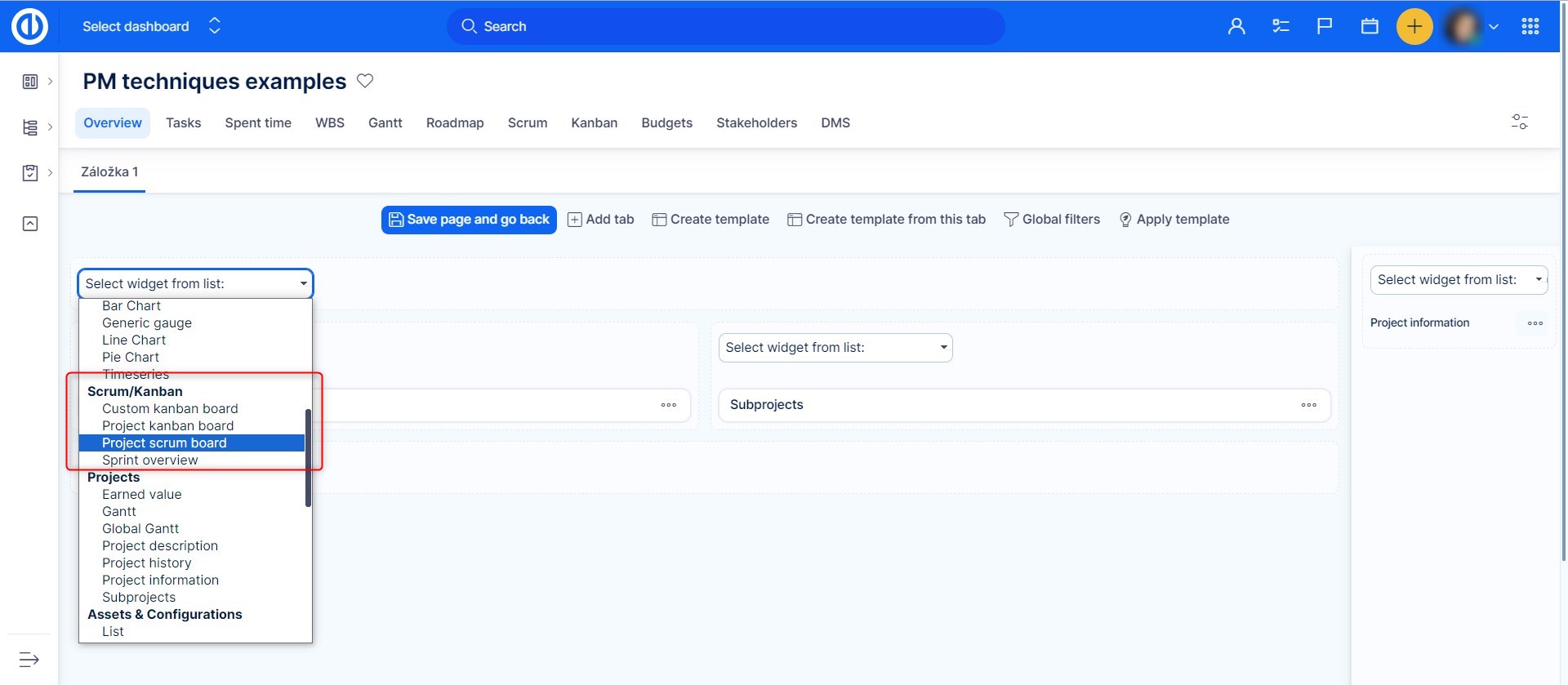The height and width of the screenshot is (685, 1568).
Task: Click Global filters button
Action: (x=1051, y=220)
